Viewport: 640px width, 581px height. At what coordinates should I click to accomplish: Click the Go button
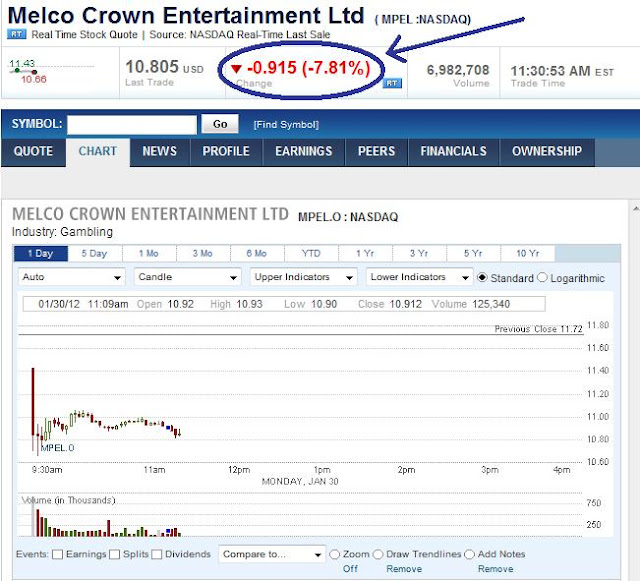pos(220,124)
